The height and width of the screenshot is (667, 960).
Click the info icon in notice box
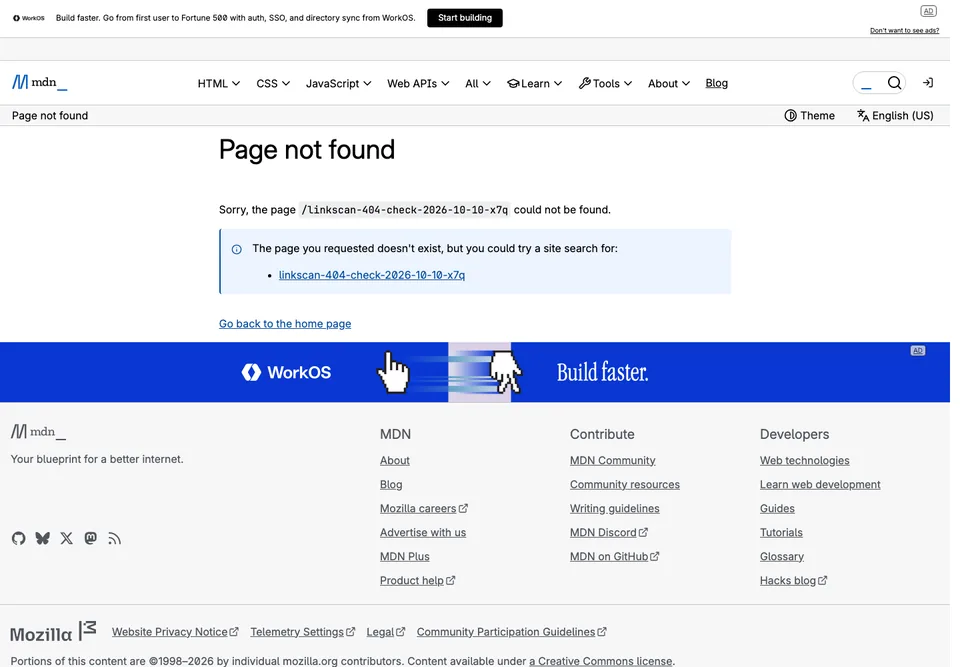point(236,249)
